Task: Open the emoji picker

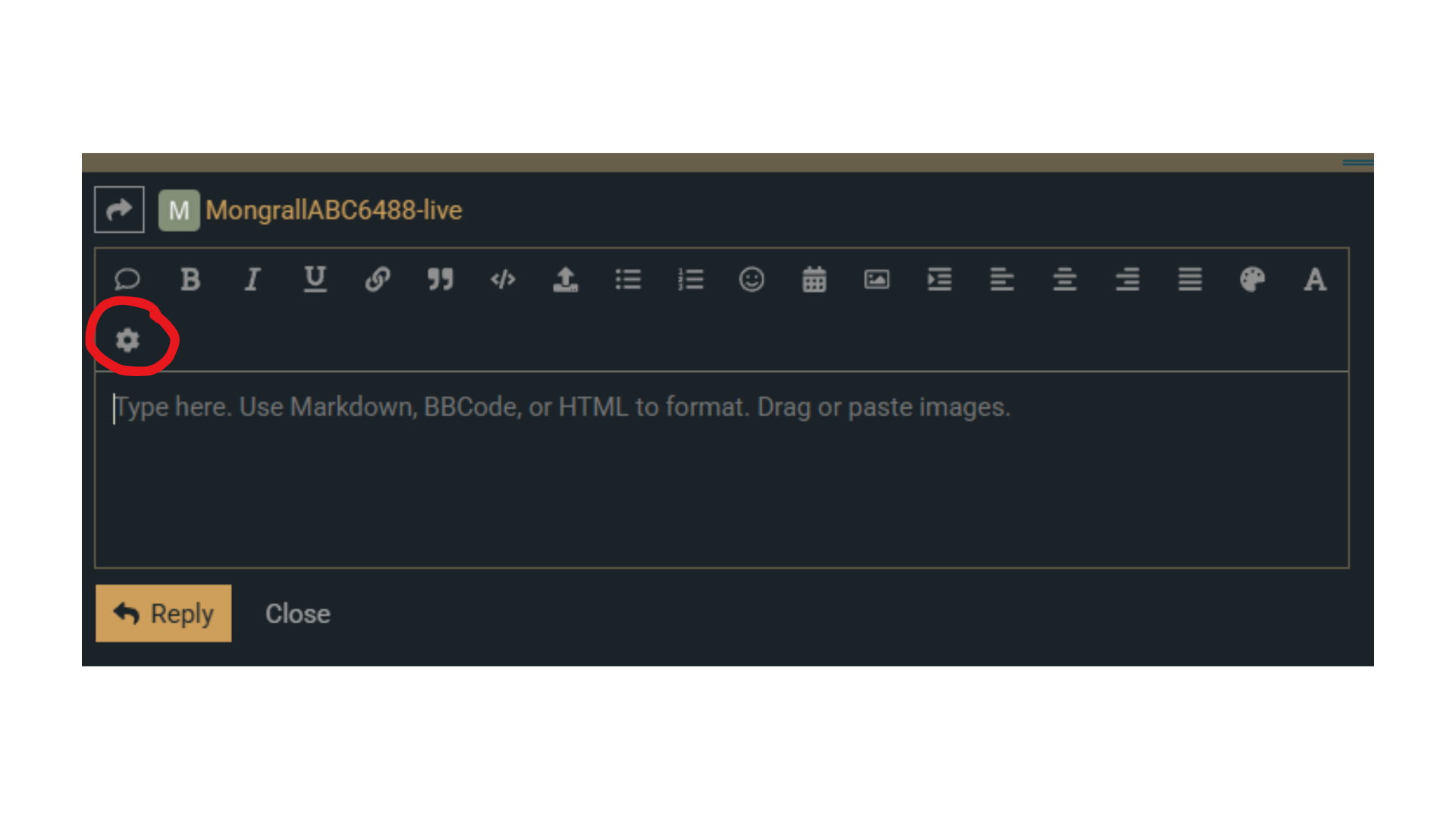Action: pos(752,279)
